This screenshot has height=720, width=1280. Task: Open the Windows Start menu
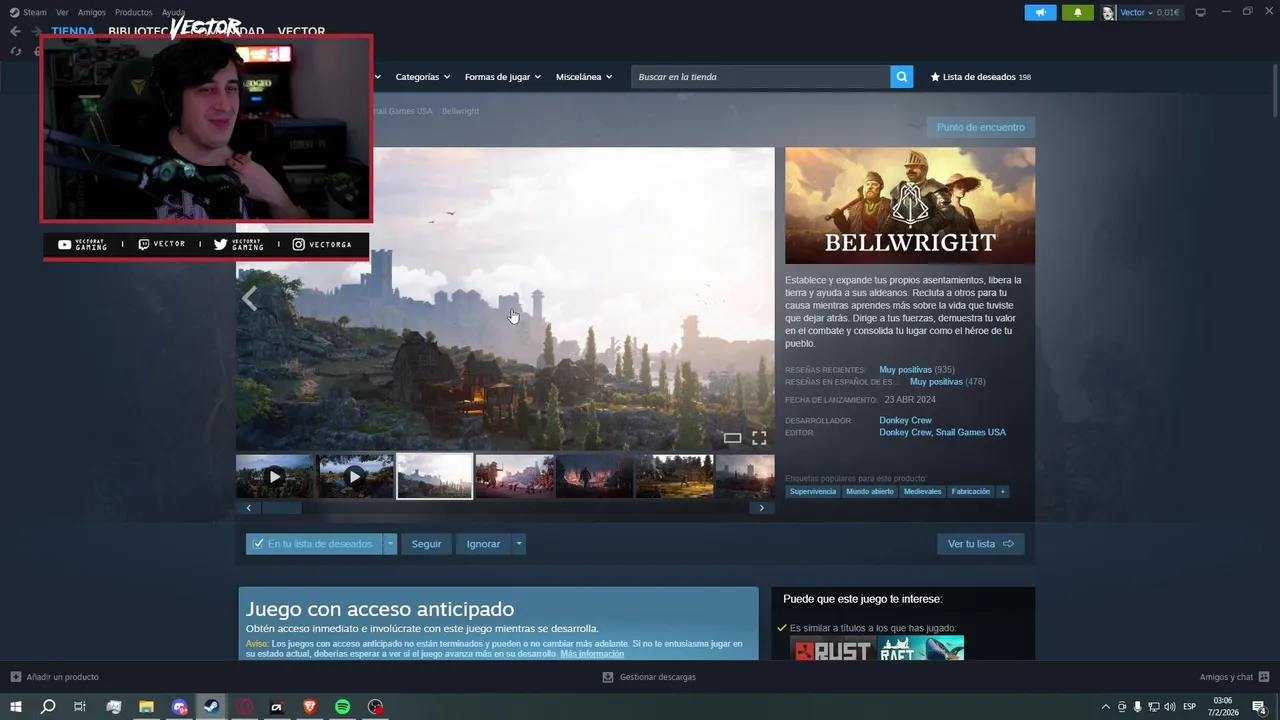(16, 707)
